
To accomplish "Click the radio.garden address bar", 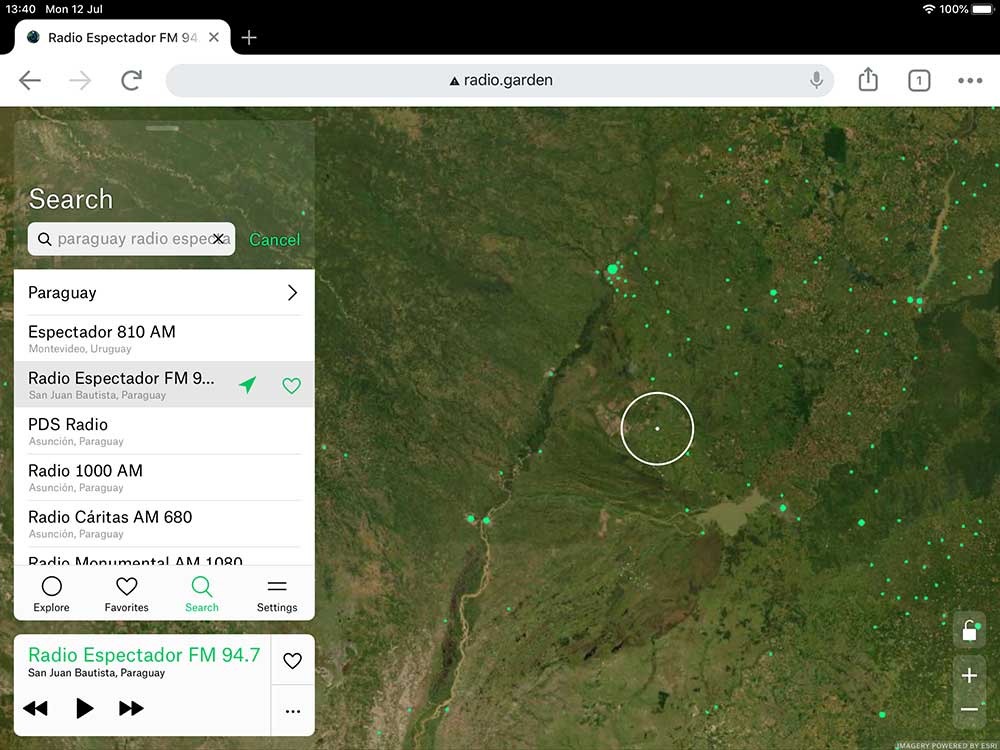I will pyautogui.click(x=500, y=80).
